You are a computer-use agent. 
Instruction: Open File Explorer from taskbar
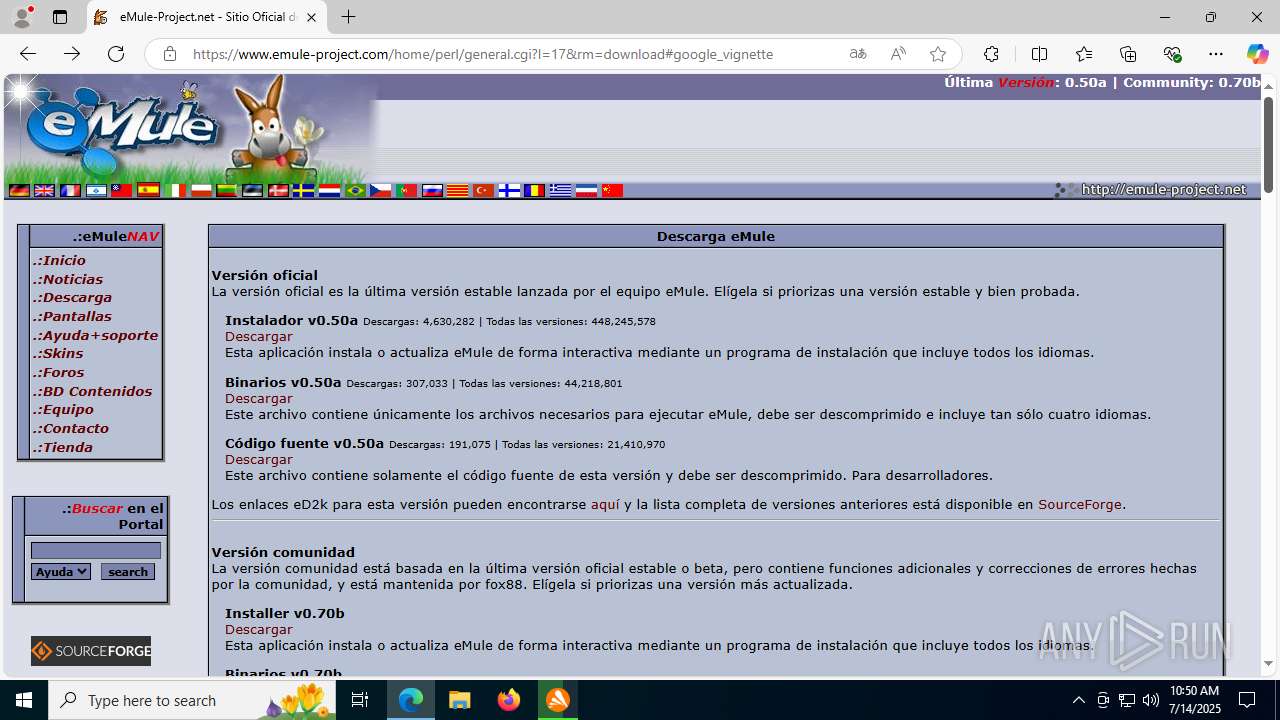click(x=460, y=700)
